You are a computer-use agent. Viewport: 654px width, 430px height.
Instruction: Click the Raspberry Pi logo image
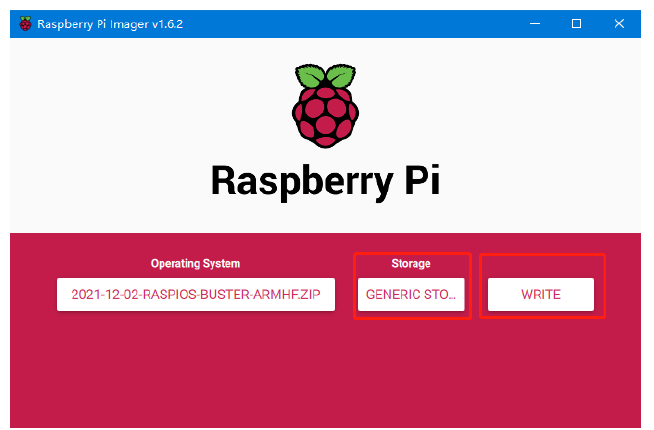325,106
